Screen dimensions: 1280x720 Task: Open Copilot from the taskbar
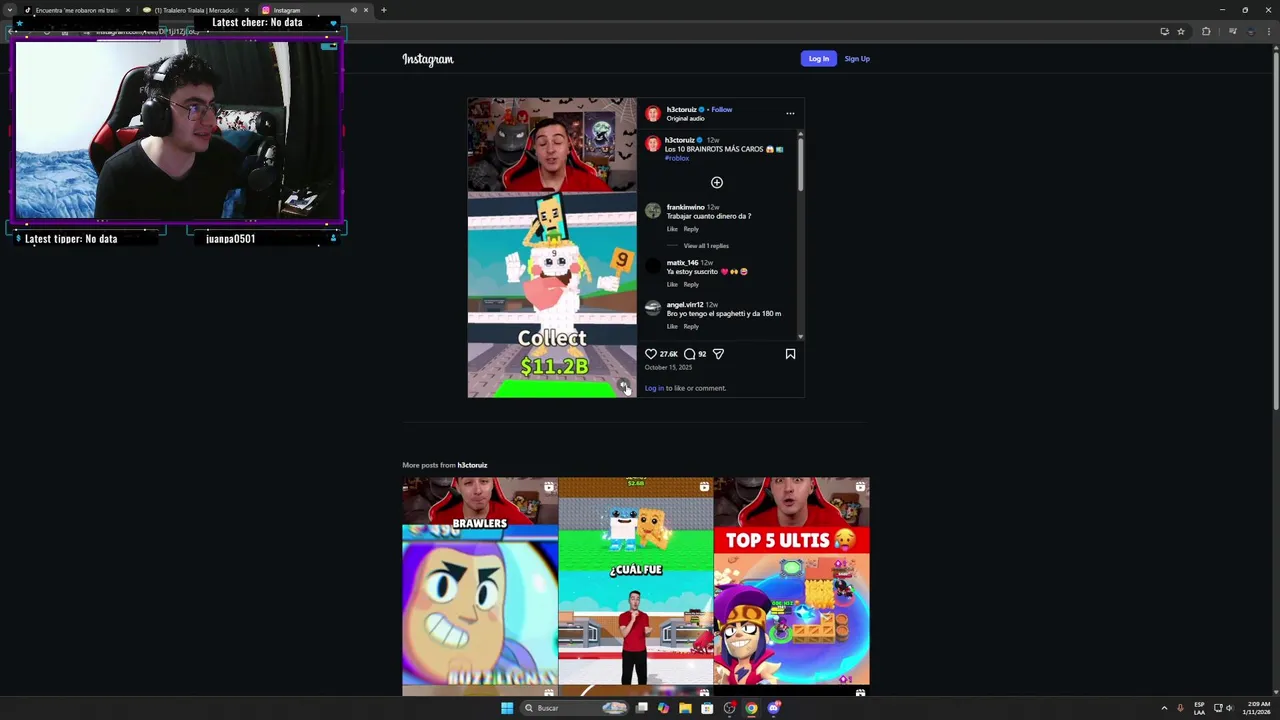point(663,708)
